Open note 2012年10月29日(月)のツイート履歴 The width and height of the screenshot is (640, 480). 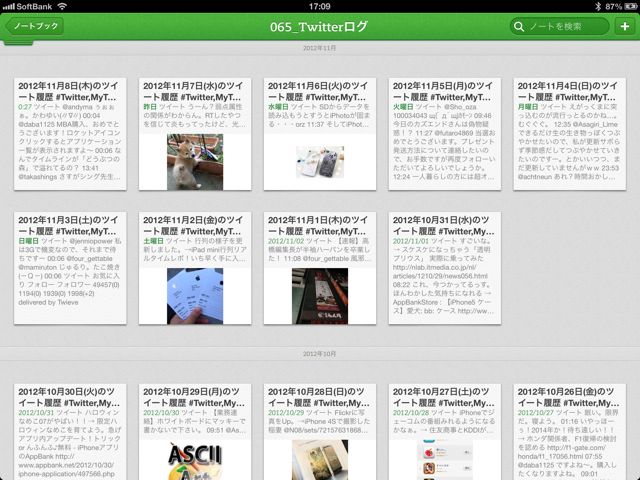pyautogui.click(x=195, y=432)
